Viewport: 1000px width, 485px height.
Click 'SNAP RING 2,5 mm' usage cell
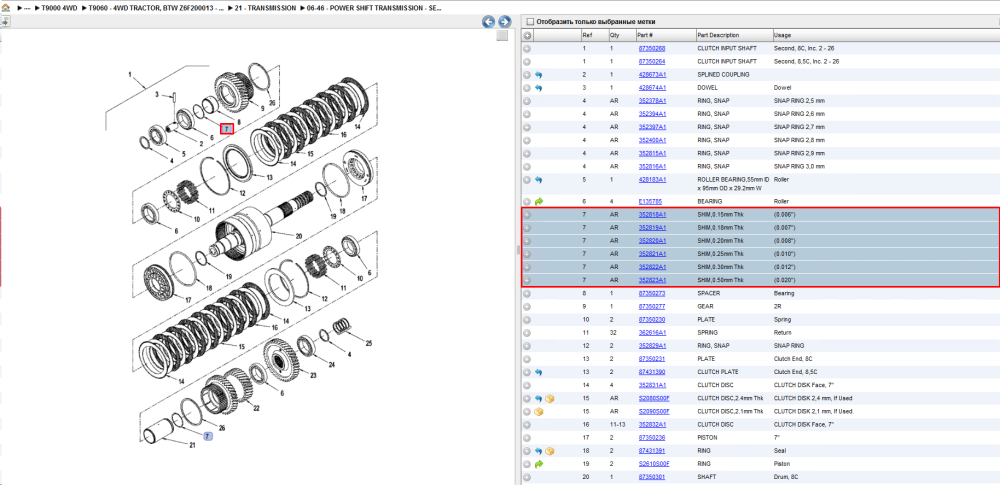coord(799,101)
